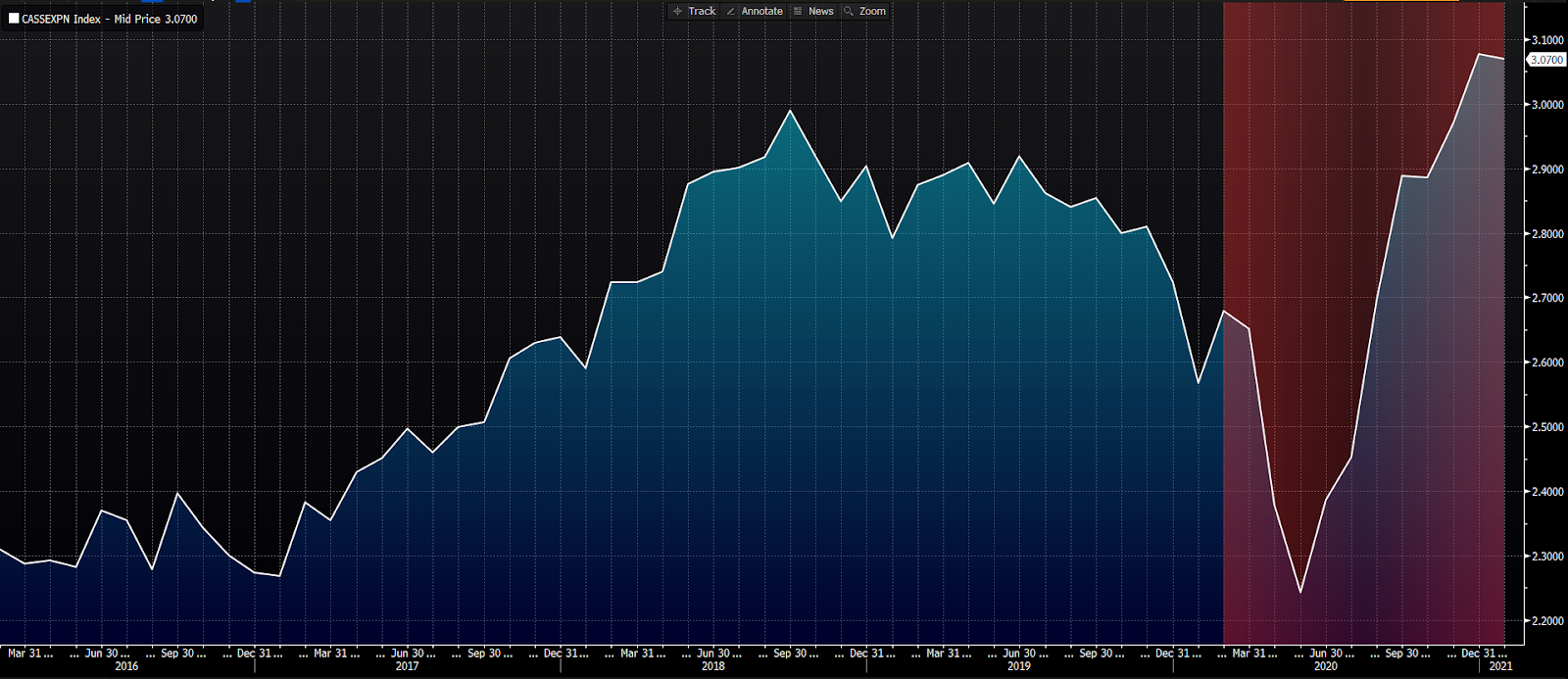
Task: Click the 2020 year label on time axis
Action: click(x=1325, y=666)
